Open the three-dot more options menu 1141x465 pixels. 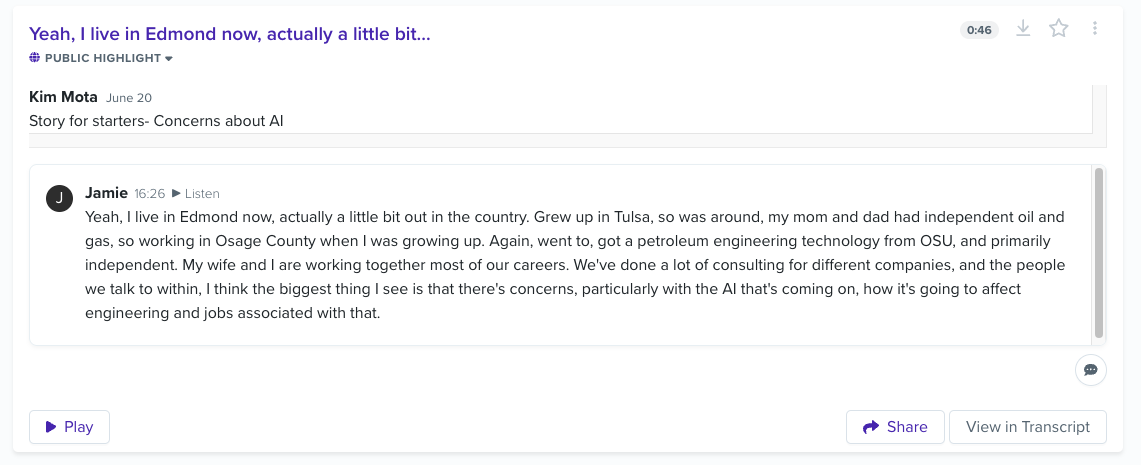click(1094, 28)
